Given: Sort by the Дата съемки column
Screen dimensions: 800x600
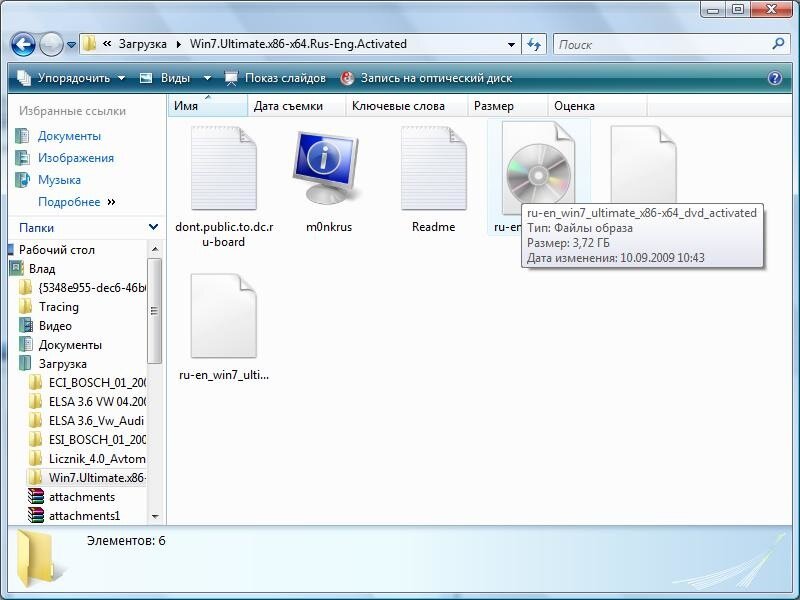Looking at the screenshot, I should point(297,106).
